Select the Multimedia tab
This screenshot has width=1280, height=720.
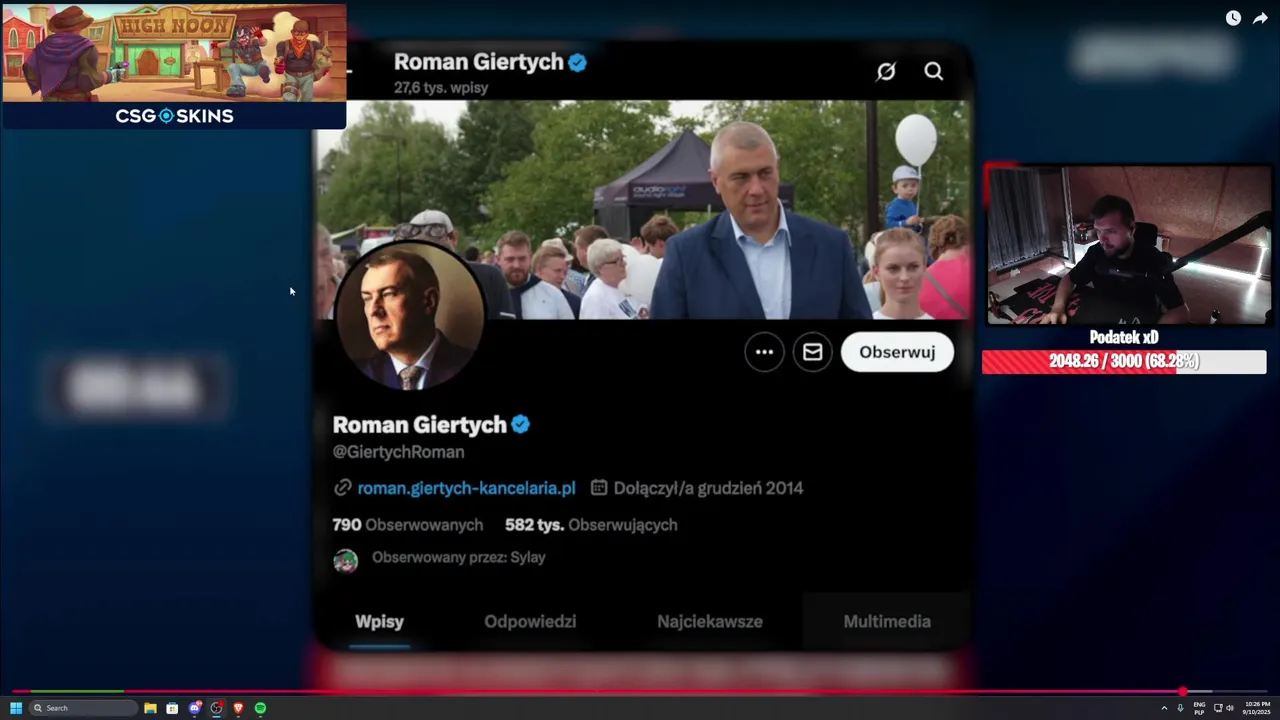(887, 621)
